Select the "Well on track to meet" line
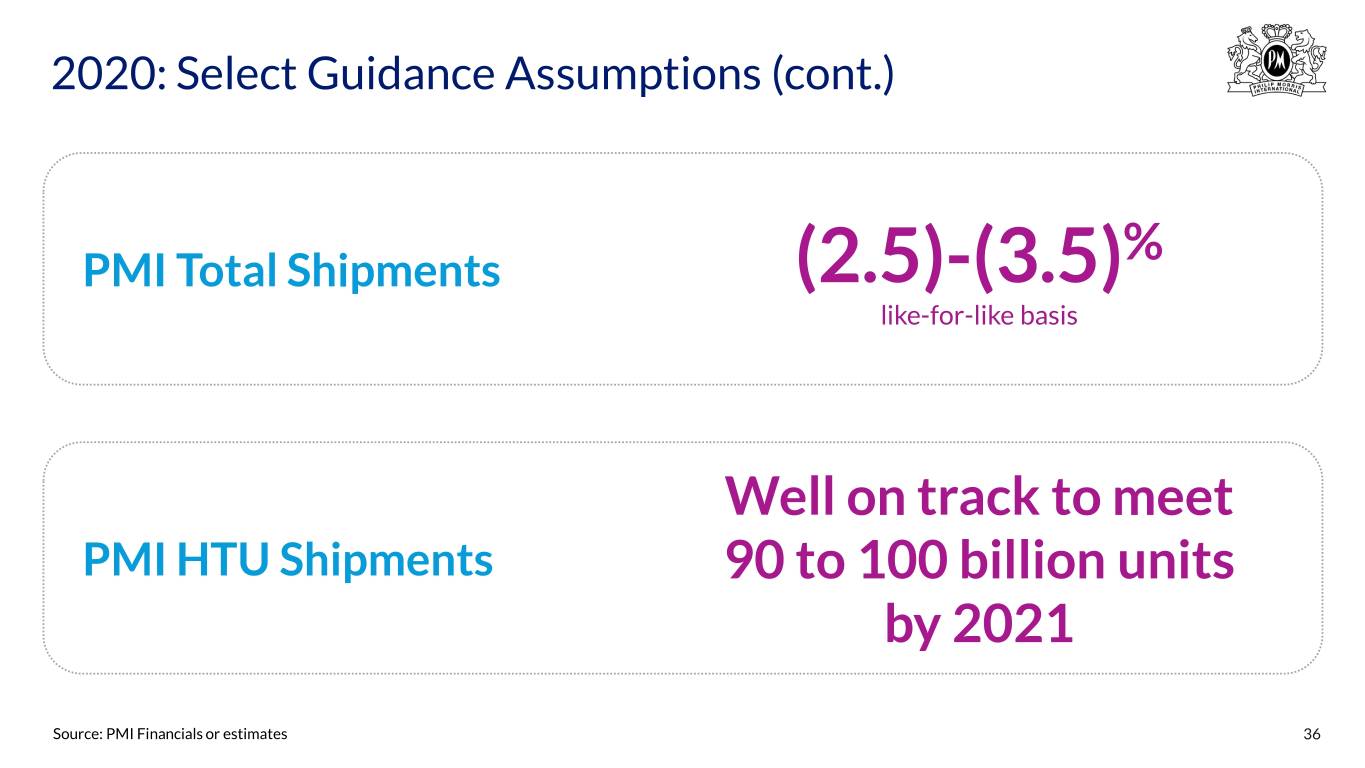 pos(978,496)
